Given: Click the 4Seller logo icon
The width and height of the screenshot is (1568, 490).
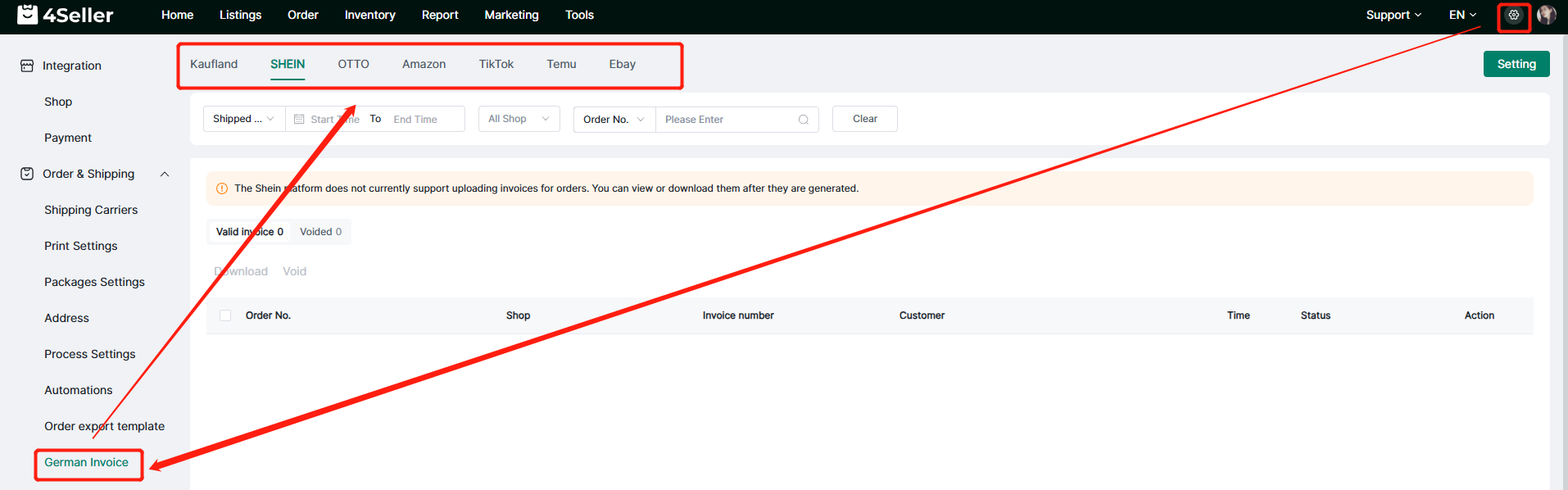Looking at the screenshot, I should pyautogui.click(x=27, y=15).
